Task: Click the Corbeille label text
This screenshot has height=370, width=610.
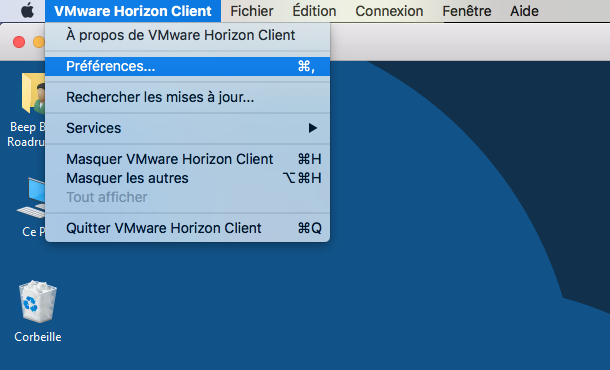Action: click(x=38, y=337)
